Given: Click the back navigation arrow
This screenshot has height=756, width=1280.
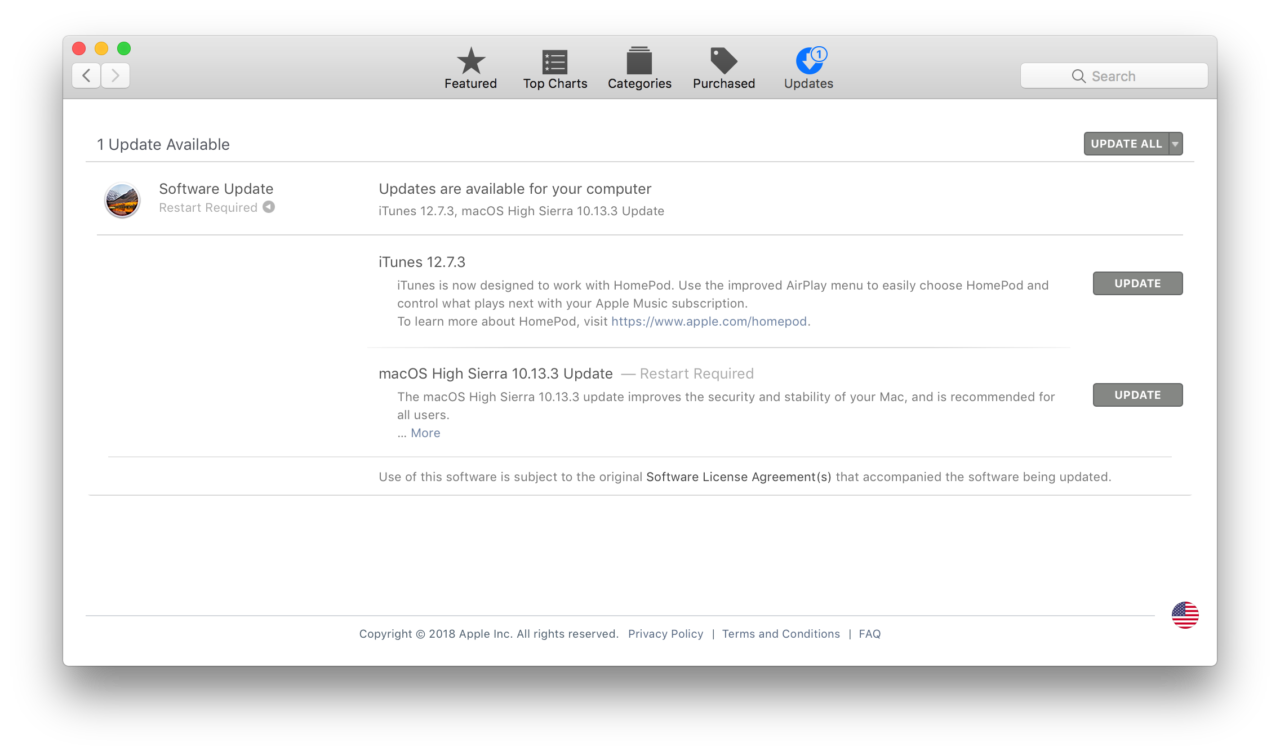Looking at the screenshot, I should point(86,75).
